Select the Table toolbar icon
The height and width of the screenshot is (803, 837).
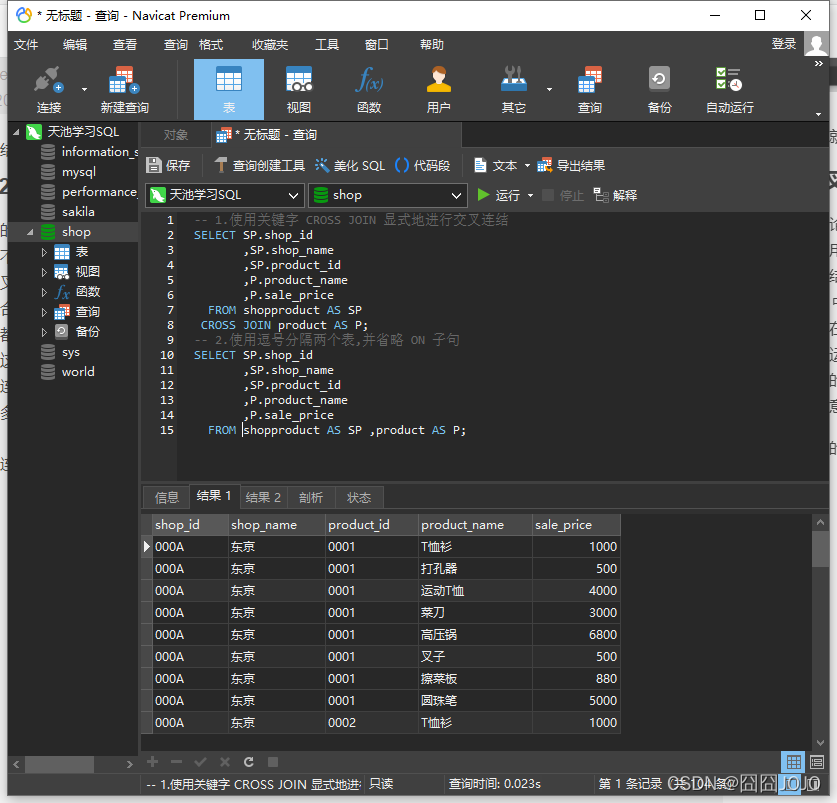[228, 90]
